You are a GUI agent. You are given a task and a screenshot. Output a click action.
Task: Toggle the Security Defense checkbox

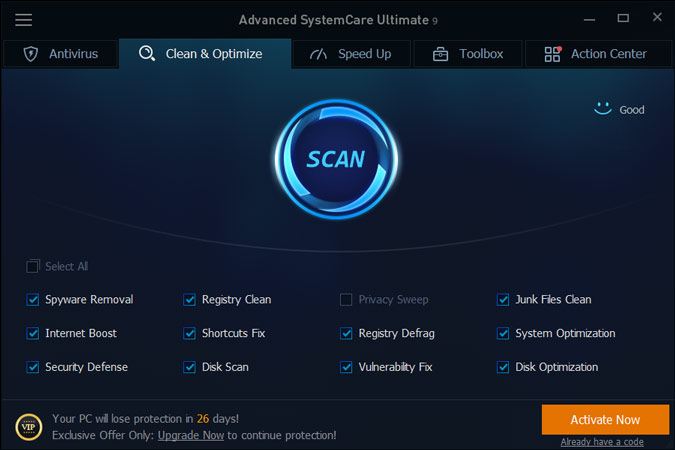33,367
